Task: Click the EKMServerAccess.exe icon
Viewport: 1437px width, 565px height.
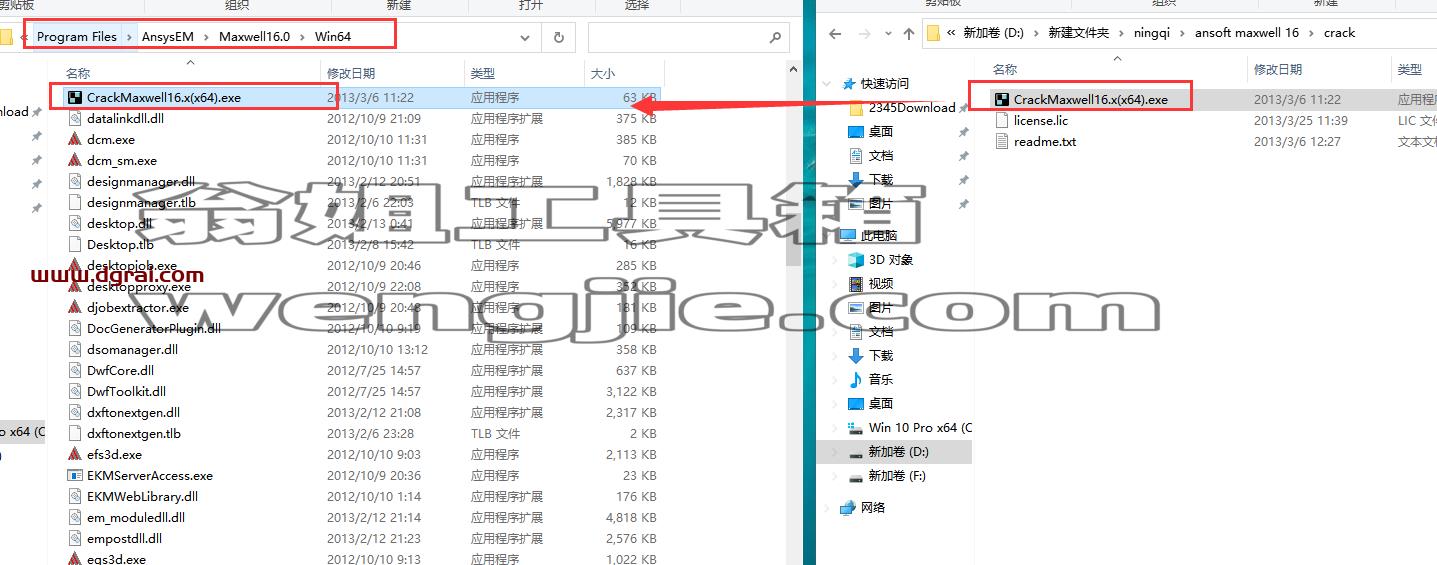Action: [x=75, y=475]
